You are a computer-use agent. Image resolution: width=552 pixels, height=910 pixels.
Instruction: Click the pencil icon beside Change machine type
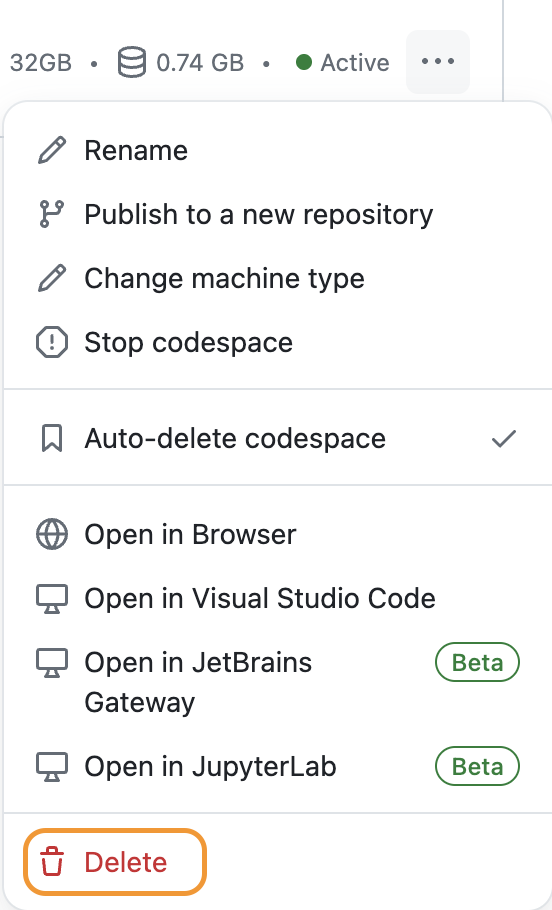[52, 278]
